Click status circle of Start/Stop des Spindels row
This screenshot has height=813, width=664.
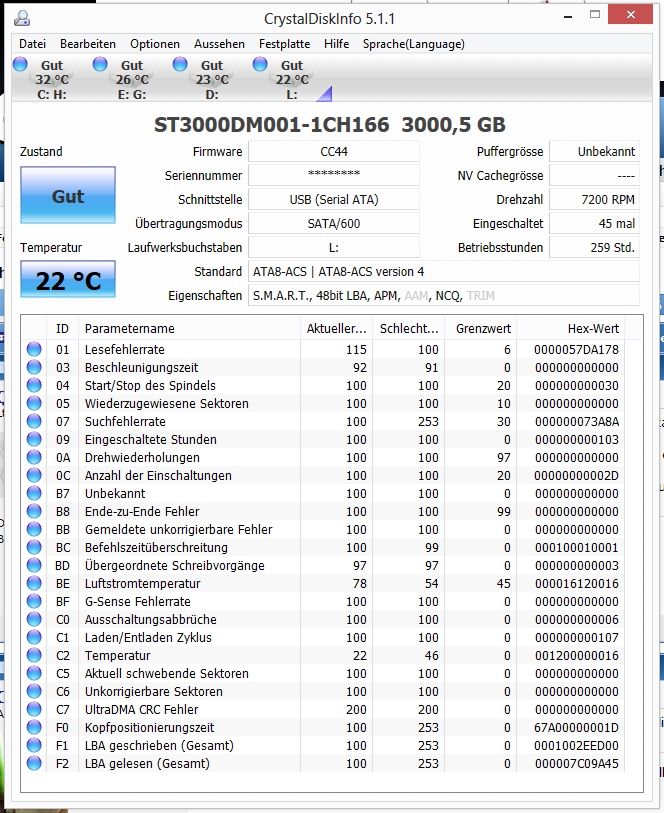[x=34, y=385]
